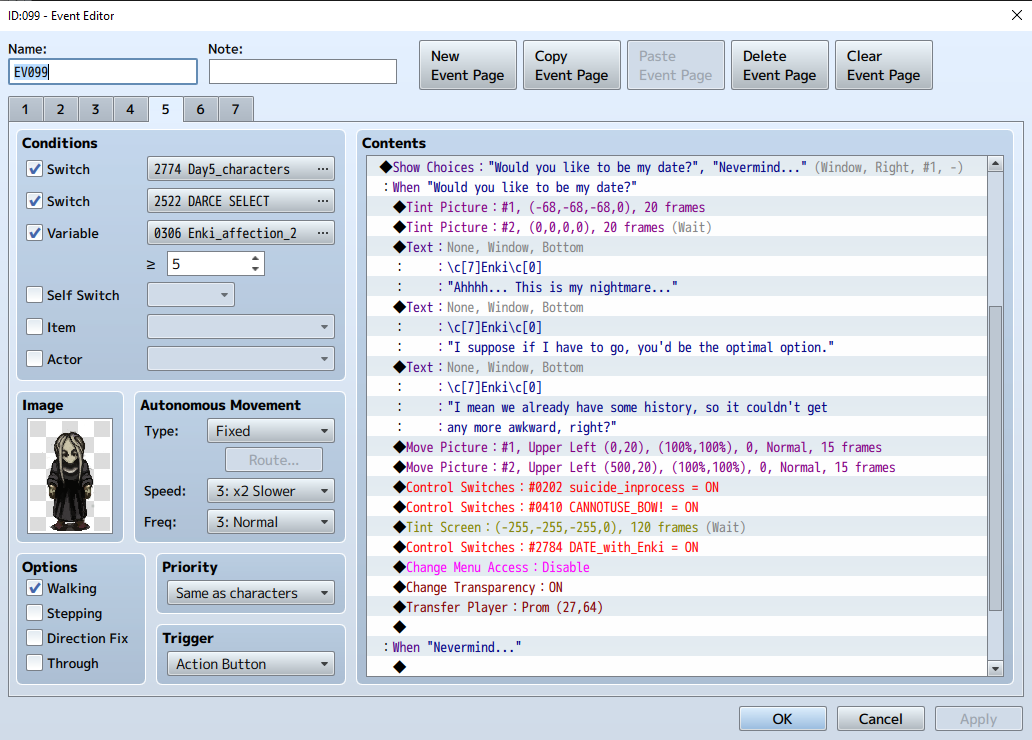1032x740 pixels.
Task: Open the Autonomous Movement Type dropdown
Action: [x=270, y=431]
